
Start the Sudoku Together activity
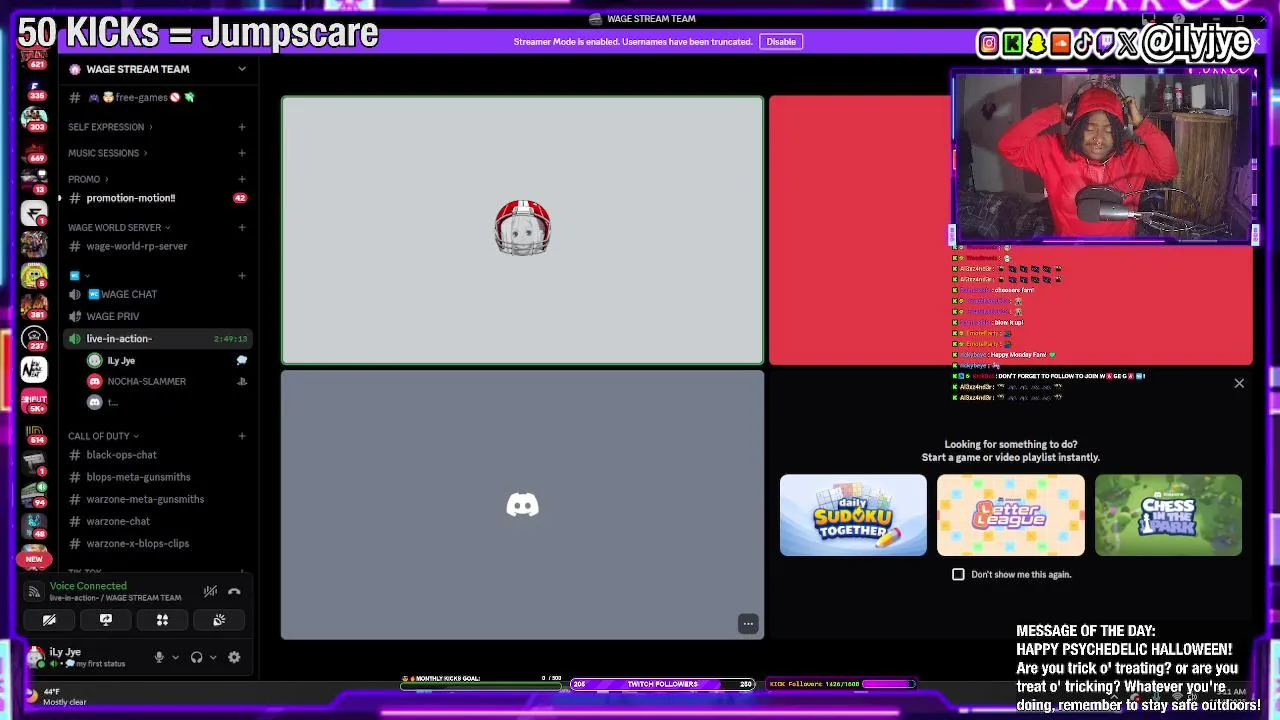point(853,515)
